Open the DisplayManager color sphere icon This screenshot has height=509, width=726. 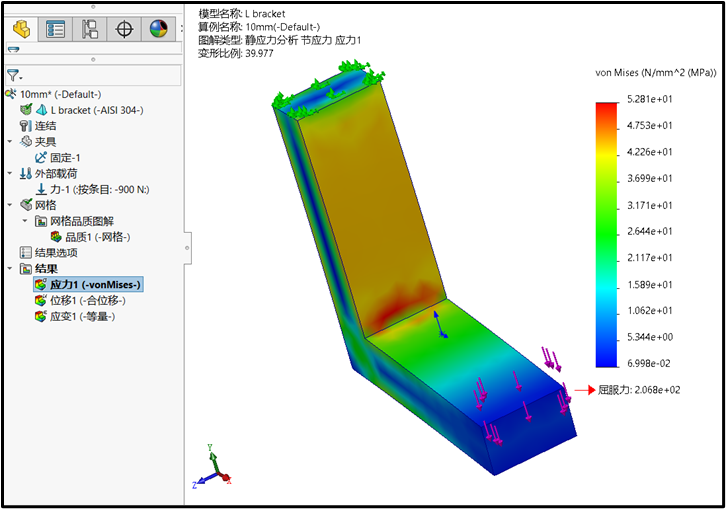(158, 28)
